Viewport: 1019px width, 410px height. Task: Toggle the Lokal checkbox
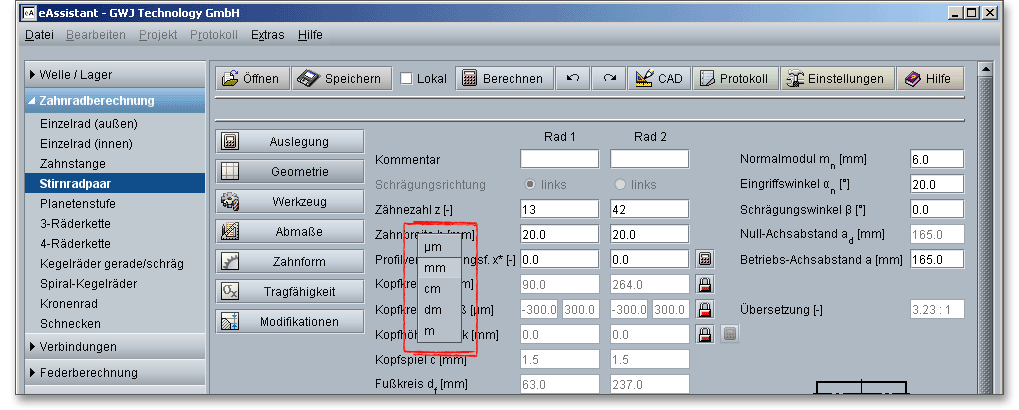pyautogui.click(x=406, y=79)
